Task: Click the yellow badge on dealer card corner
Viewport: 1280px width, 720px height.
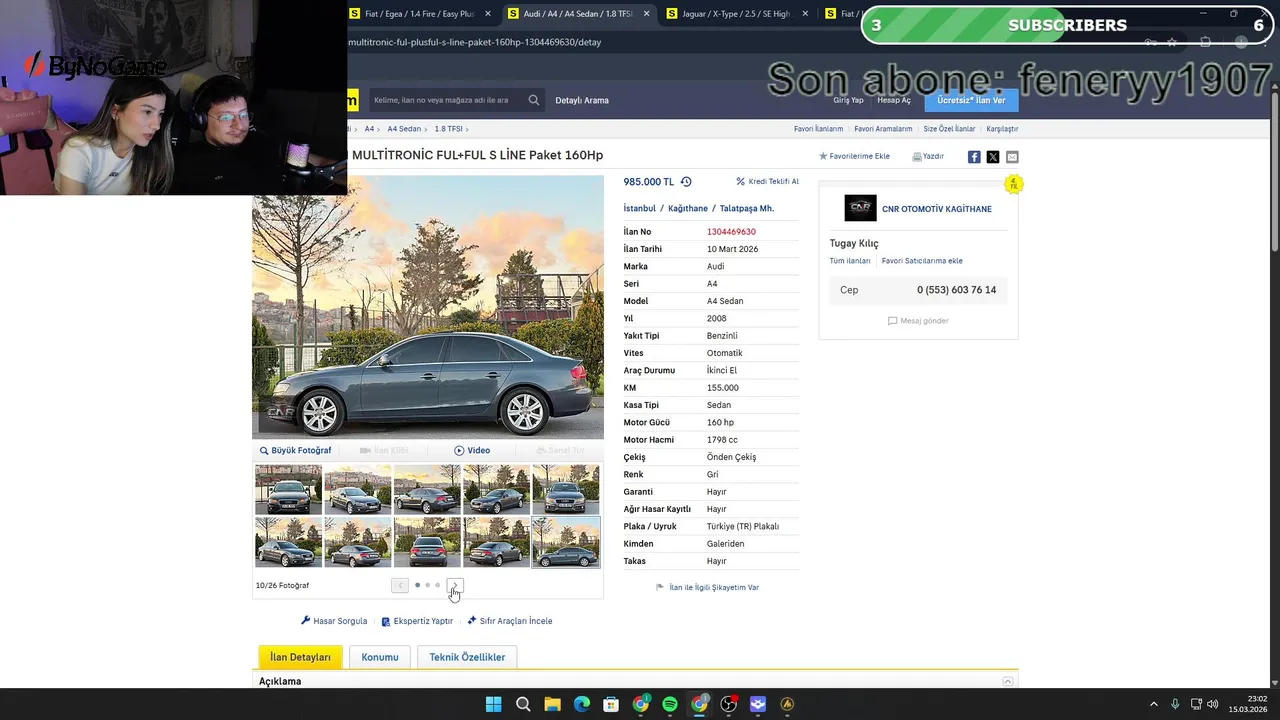Action: pos(1013,185)
